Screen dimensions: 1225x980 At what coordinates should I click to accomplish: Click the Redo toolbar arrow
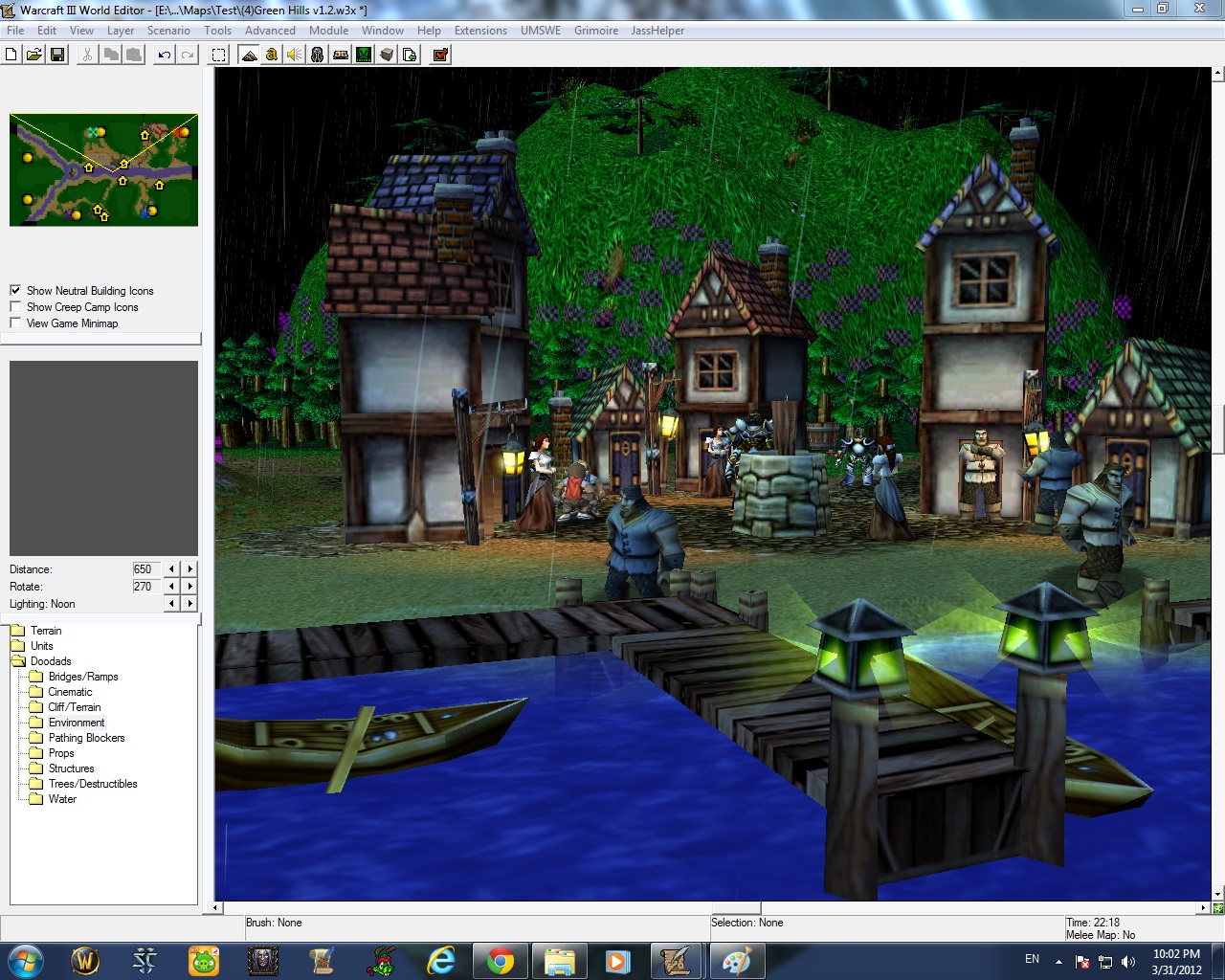pos(188,55)
